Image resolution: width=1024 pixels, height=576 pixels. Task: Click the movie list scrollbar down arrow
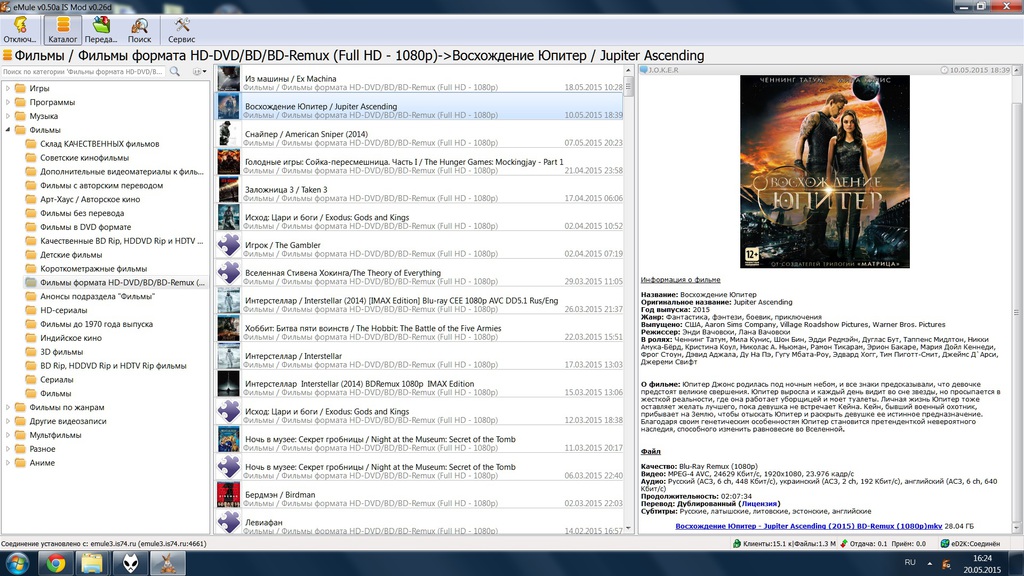pos(628,529)
